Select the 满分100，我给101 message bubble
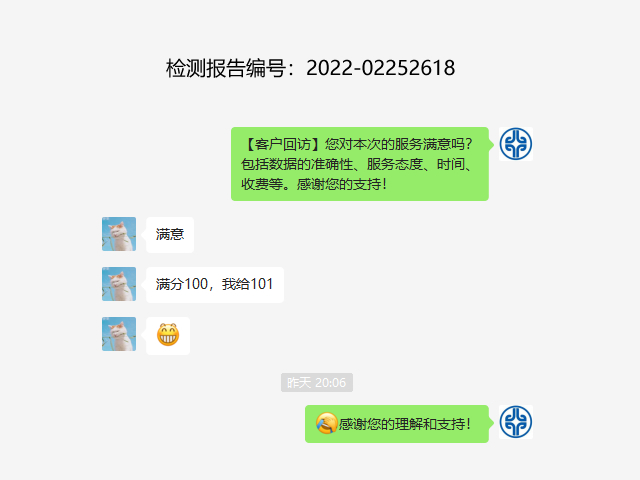This screenshot has height=480, width=640. click(215, 284)
